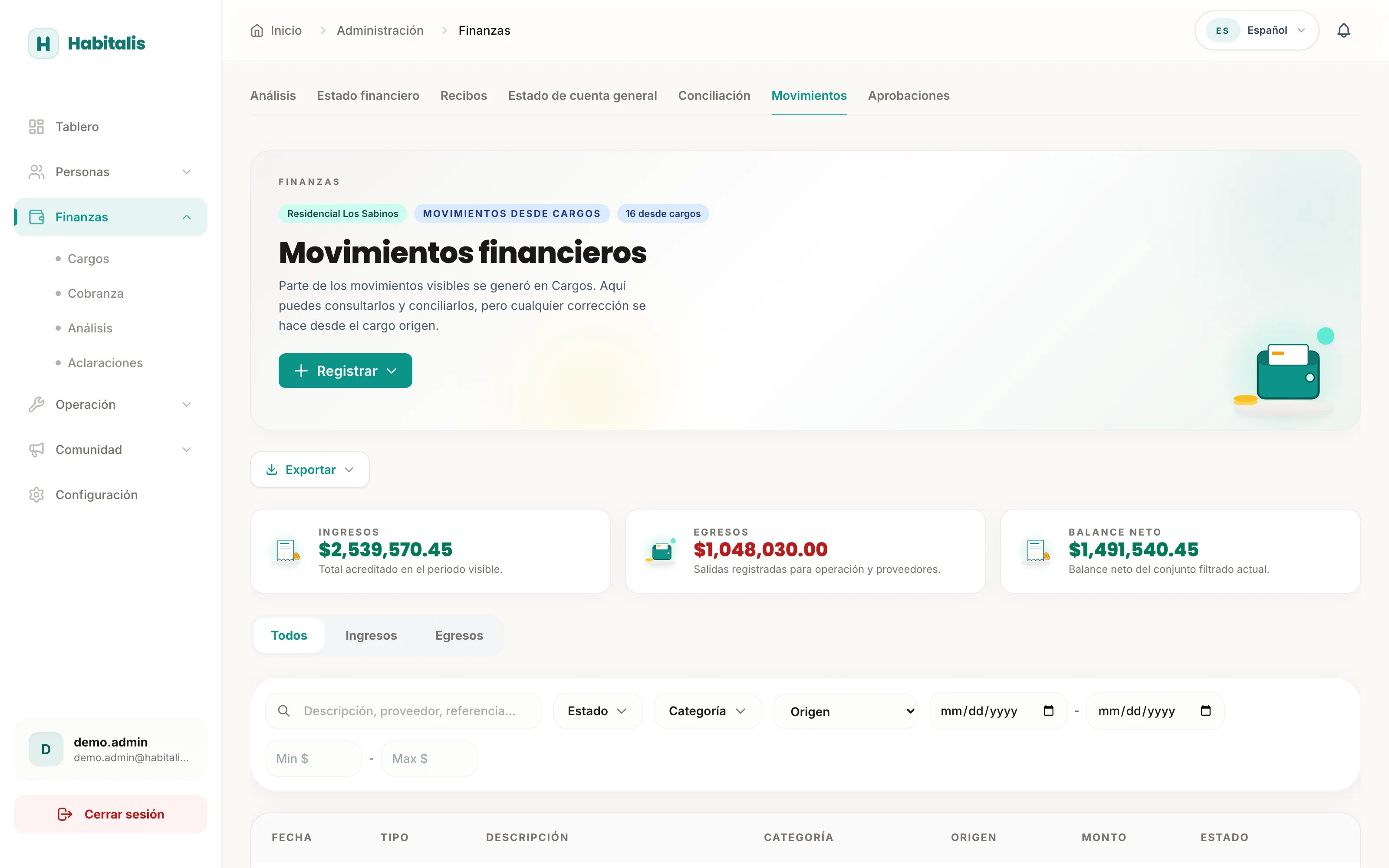Click the Ingresos receipt icon
This screenshot has width=1389, height=868.
click(287, 551)
